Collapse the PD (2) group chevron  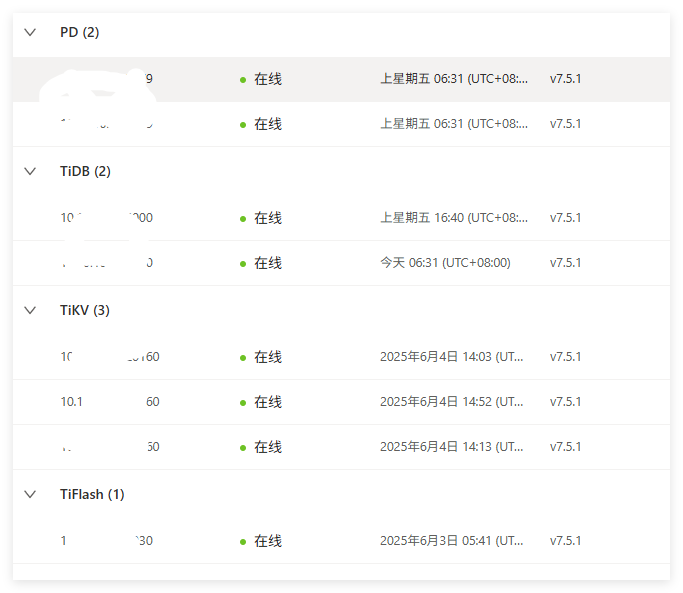(x=30, y=32)
